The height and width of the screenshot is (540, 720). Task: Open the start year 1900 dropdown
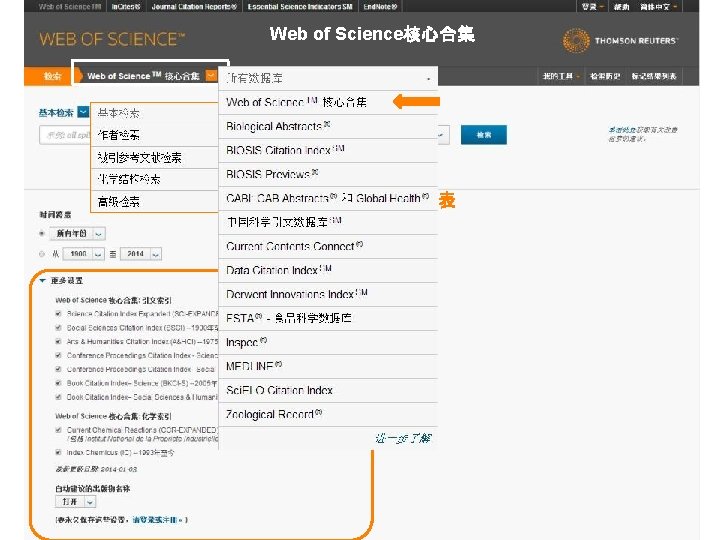pos(83,254)
